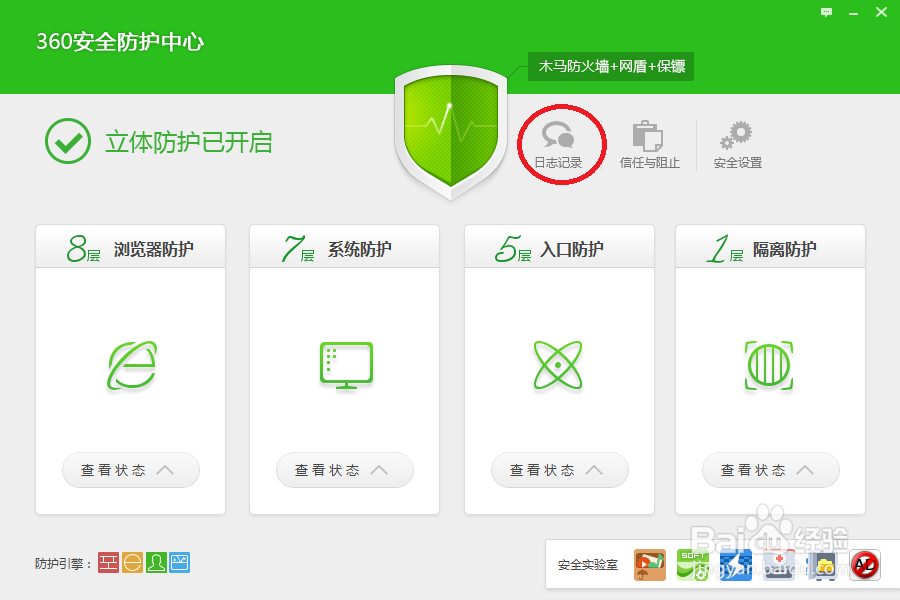The image size is (900, 600).
Task: Open the blue lightning lab tool icon
Action: coord(736,565)
